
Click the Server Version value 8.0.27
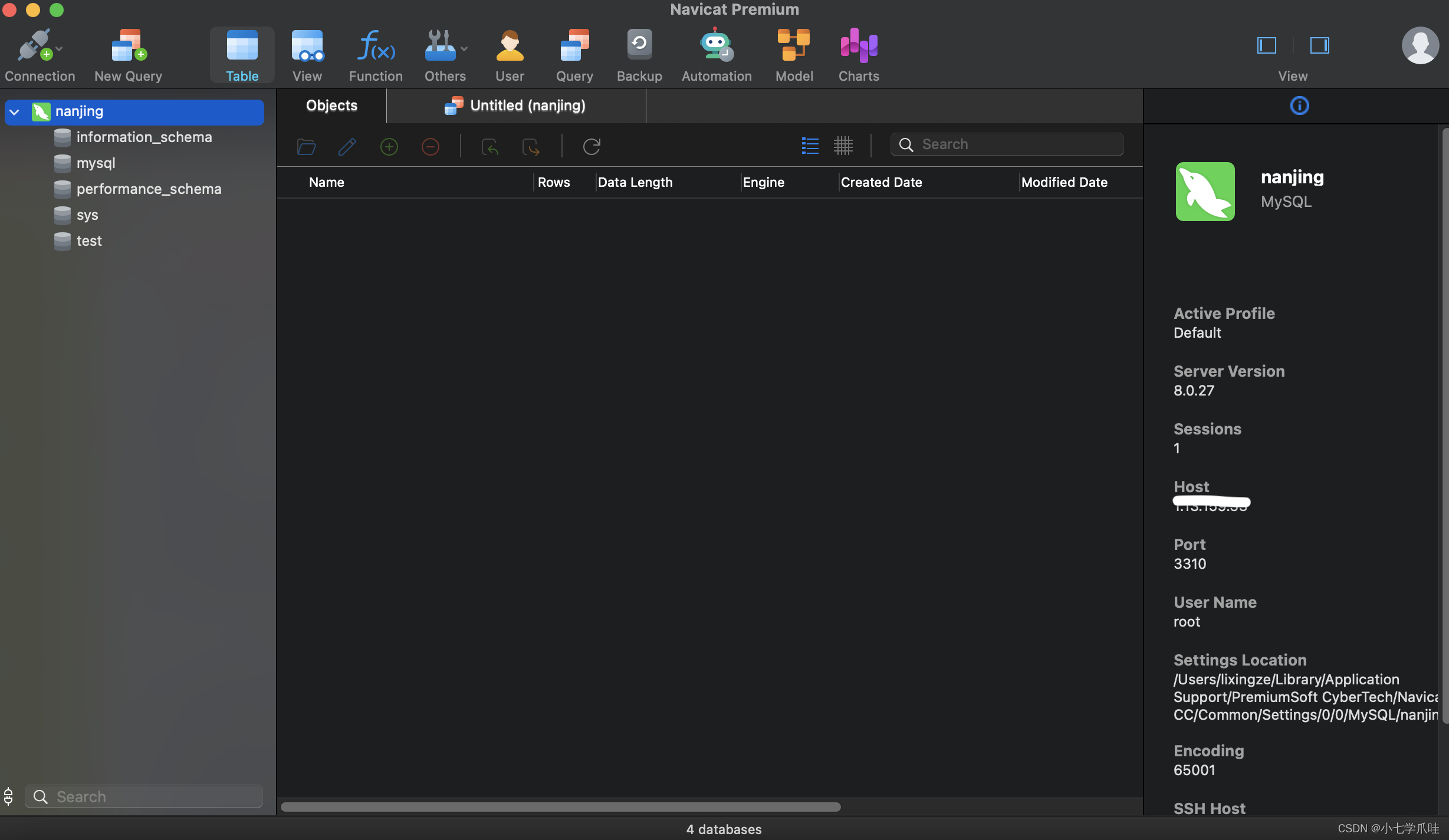coord(1194,390)
